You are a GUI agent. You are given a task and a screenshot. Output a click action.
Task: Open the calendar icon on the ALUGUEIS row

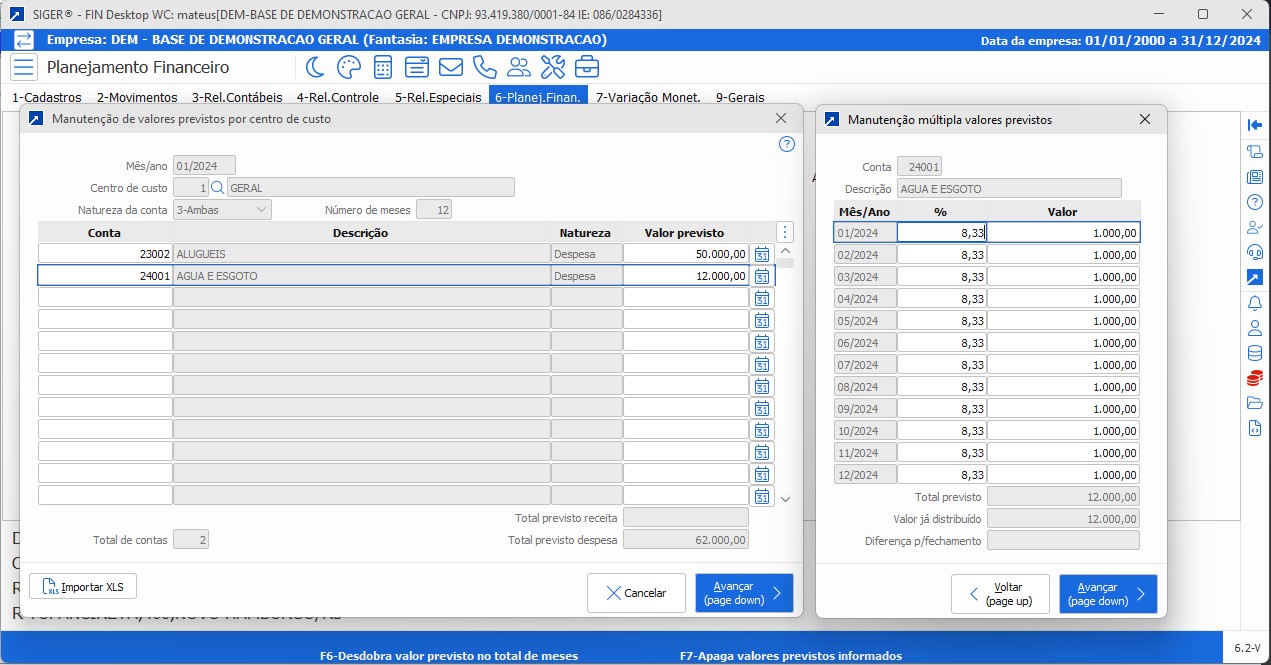762,254
